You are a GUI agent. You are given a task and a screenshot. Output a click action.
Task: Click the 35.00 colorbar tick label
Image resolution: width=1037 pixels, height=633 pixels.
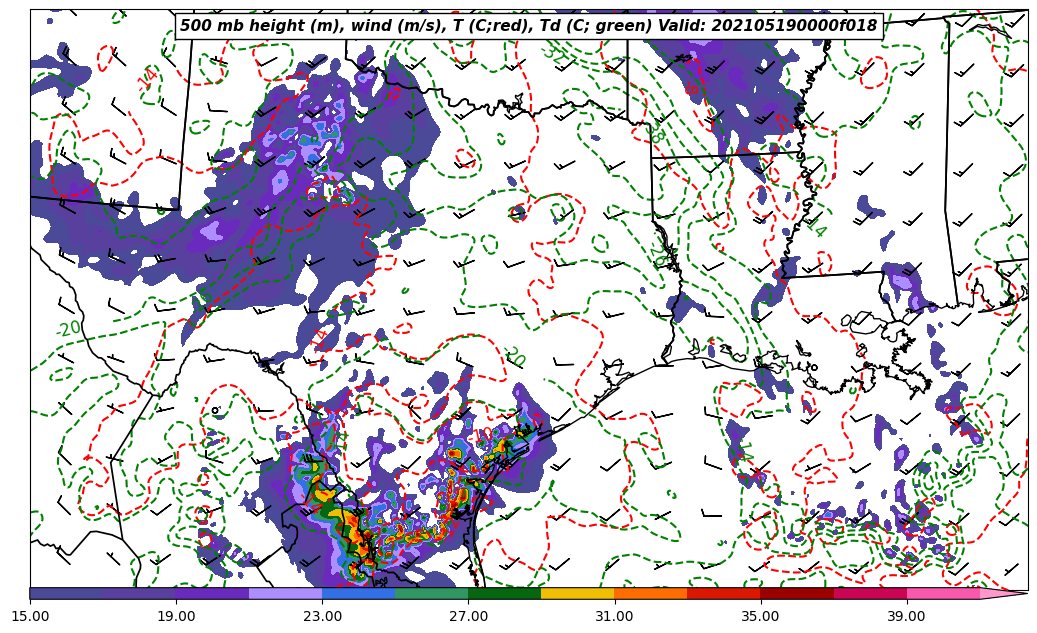click(x=760, y=616)
